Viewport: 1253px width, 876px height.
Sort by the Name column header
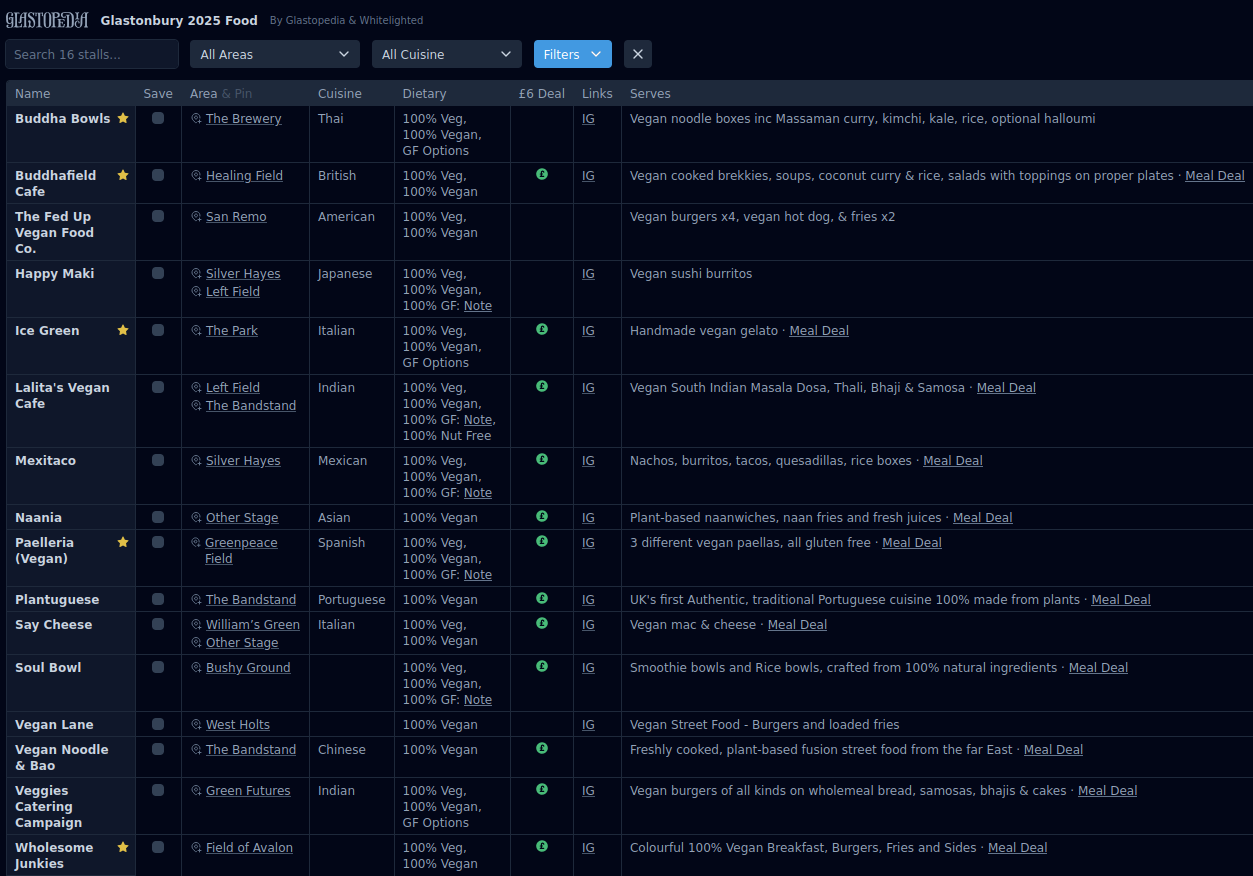click(33, 94)
